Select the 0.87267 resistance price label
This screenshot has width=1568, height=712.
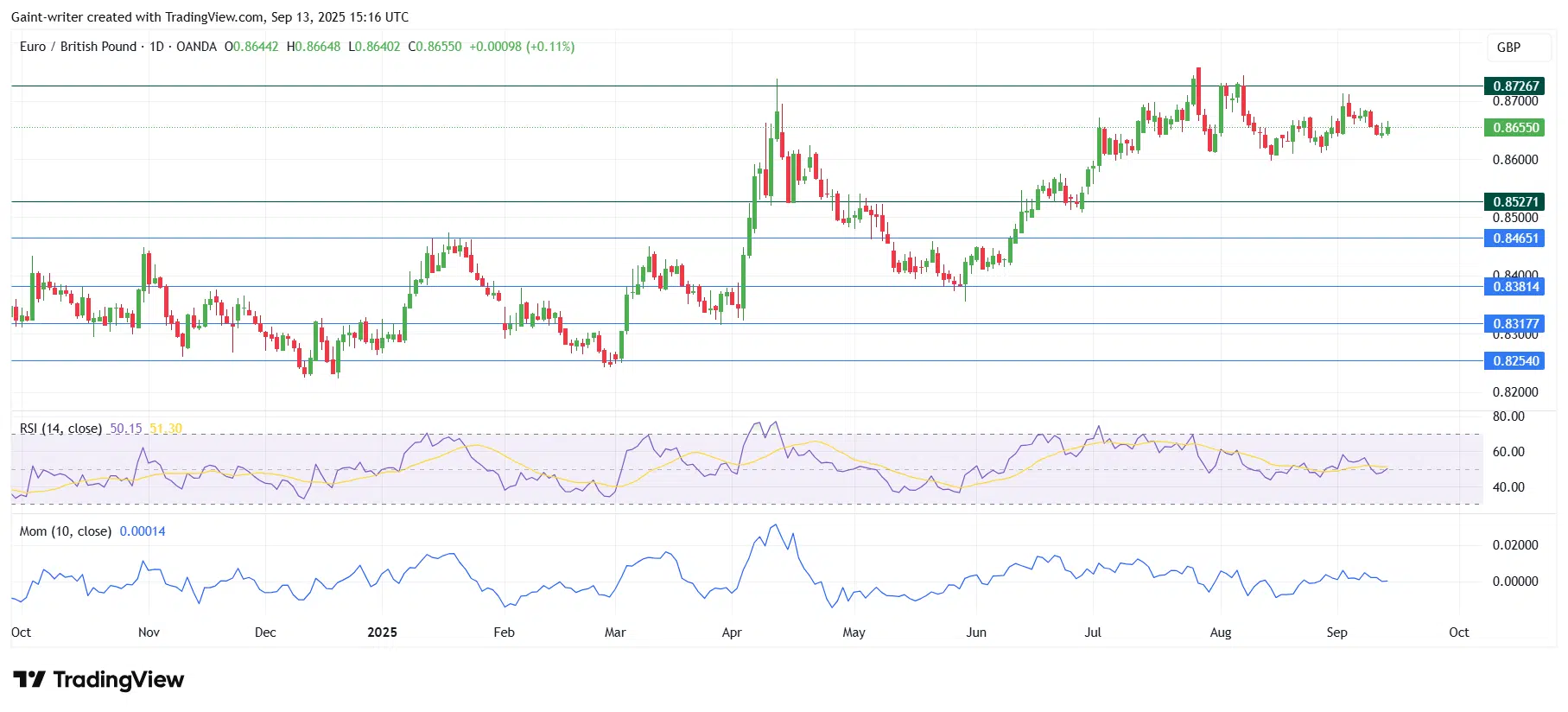click(1515, 86)
